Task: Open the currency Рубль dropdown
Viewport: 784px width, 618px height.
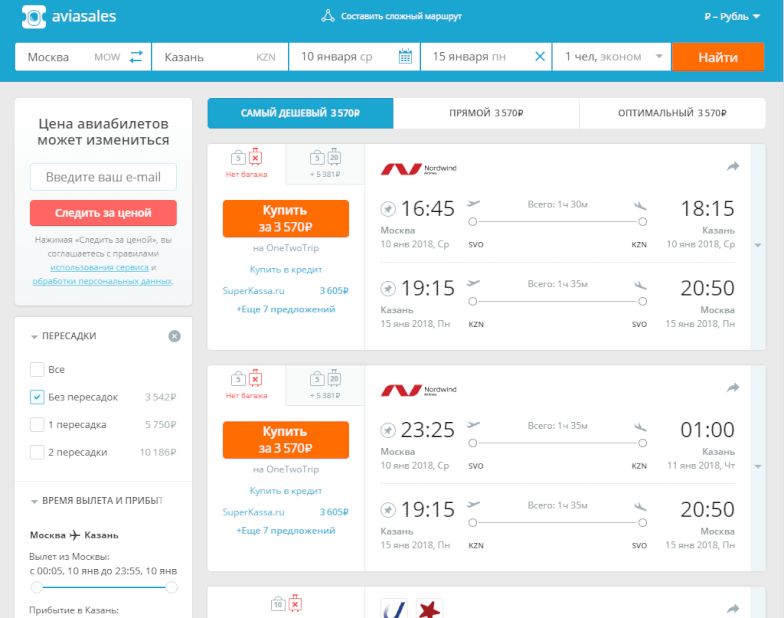Action: click(x=732, y=17)
